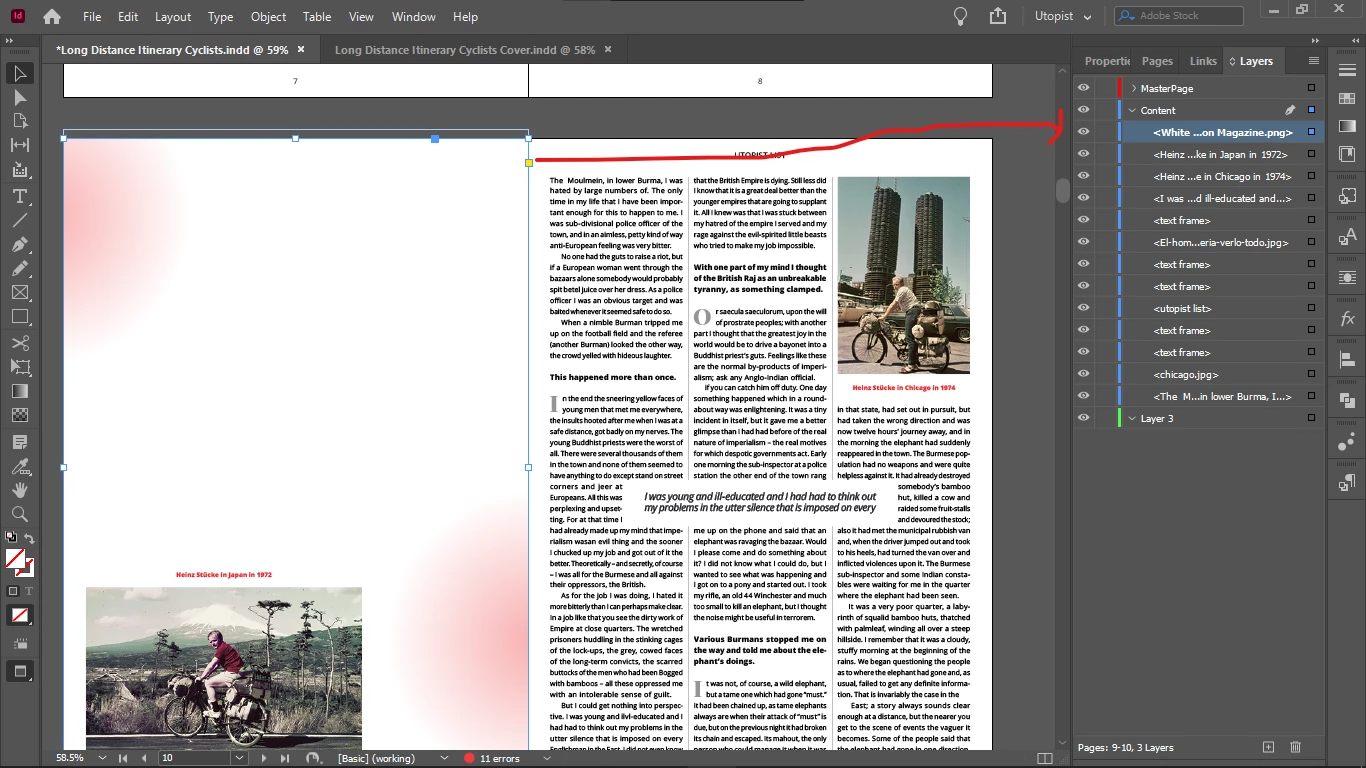Open the Layers panel flyout menu
The width and height of the screenshot is (1366, 768).
click(x=1313, y=61)
